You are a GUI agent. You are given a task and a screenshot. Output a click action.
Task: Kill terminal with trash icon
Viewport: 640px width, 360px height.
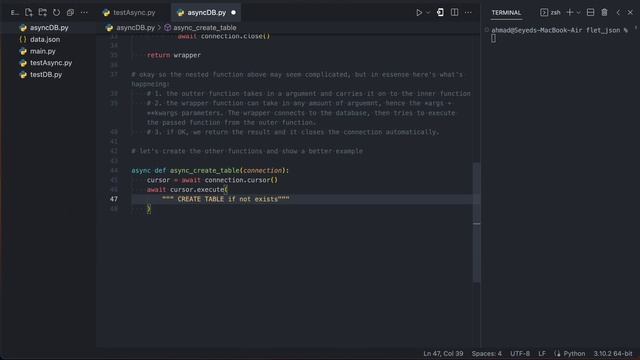(x=604, y=13)
